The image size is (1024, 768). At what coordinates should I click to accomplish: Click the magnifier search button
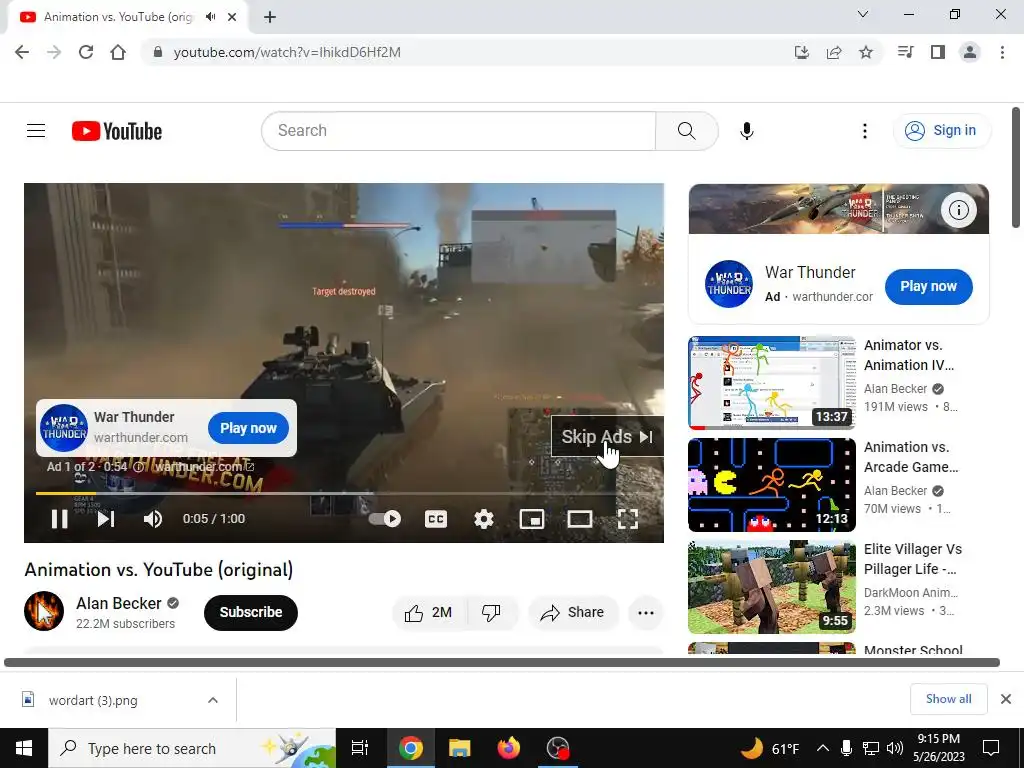point(686,131)
